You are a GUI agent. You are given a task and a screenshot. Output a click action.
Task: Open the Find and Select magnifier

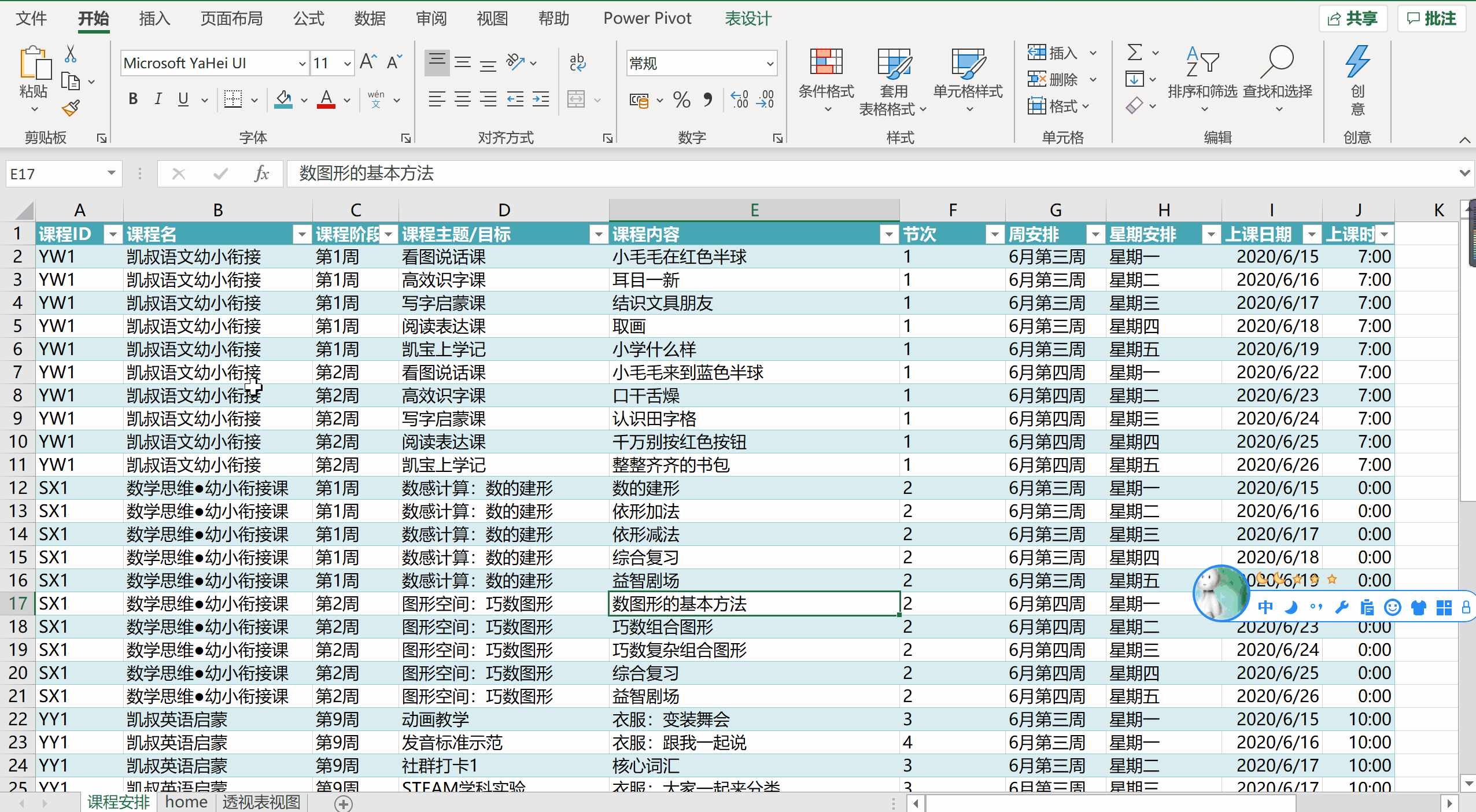click(x=1278, y=78)
